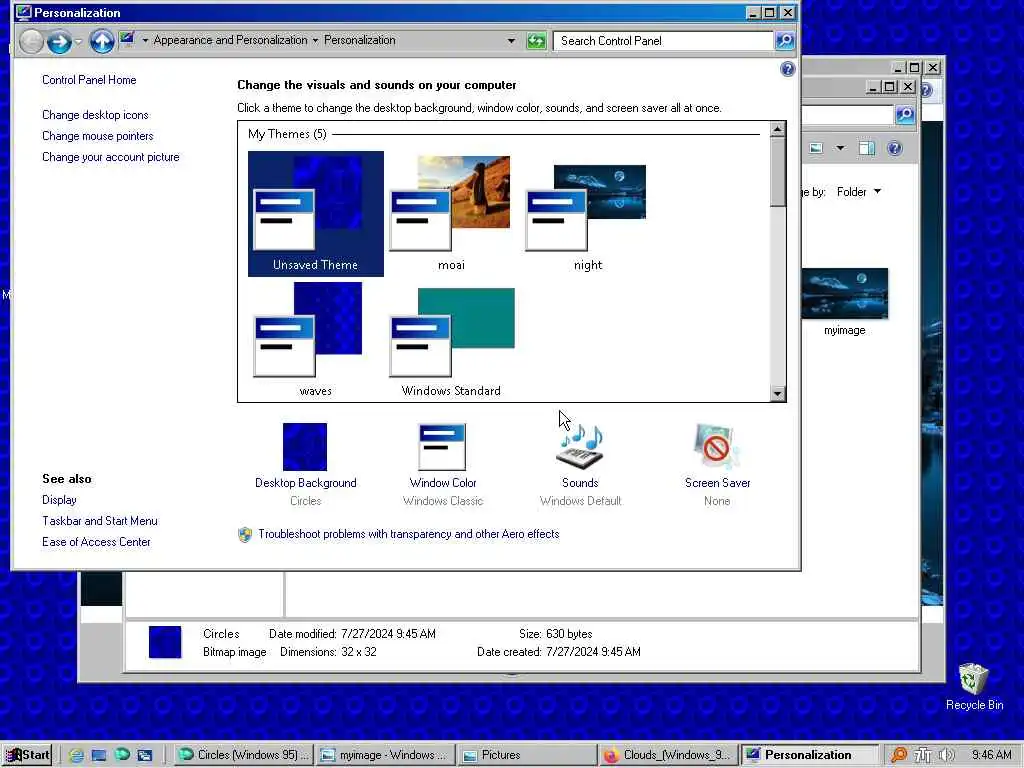Launch Internet Explorer from quick launch

[x=76, y=755]
